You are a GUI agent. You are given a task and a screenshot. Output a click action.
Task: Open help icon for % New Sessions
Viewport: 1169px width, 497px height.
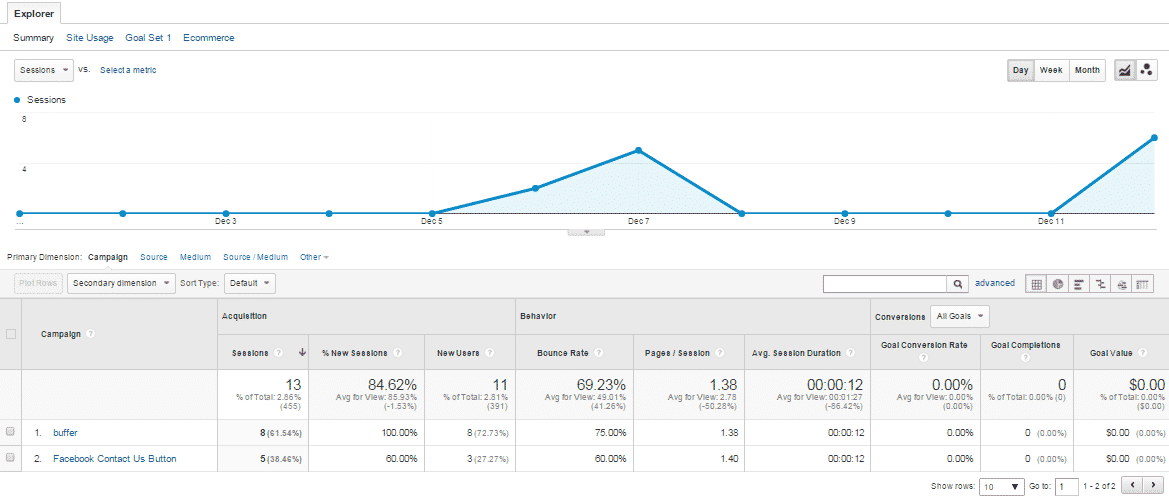[397, 352]
